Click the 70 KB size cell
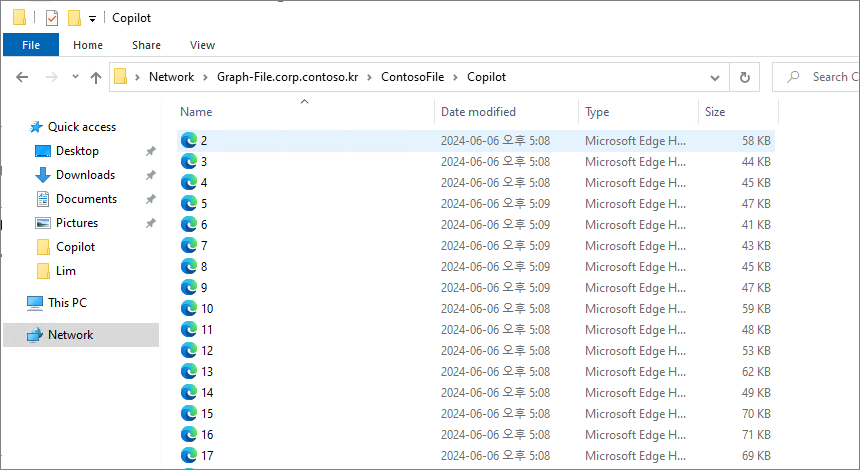This screenshot has width=860, height=470. 756,414
